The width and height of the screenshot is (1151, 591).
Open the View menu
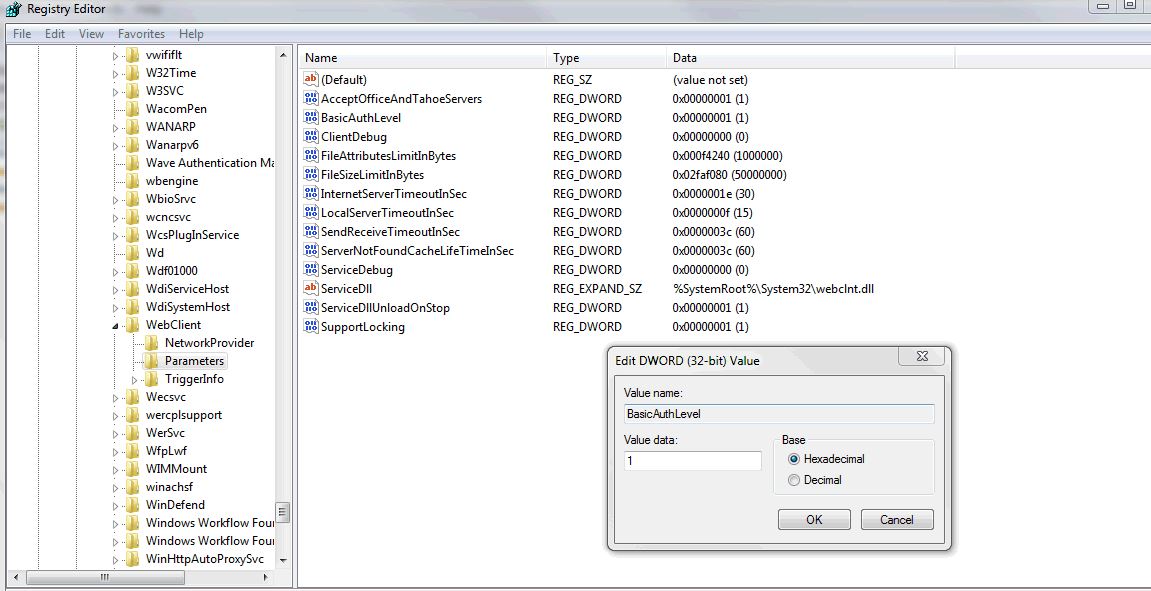pos(92,34)
